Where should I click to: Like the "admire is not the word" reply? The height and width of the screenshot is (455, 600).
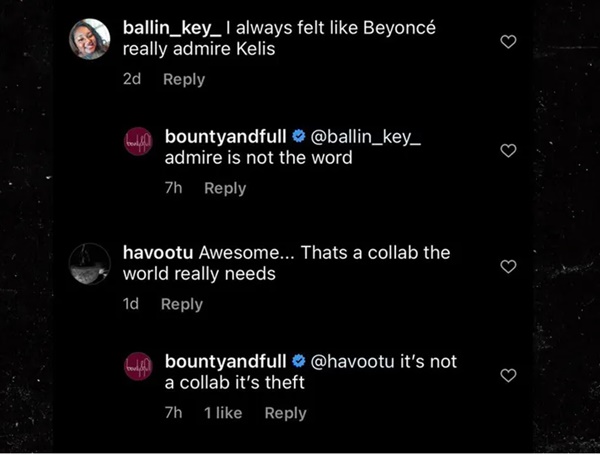click(508, 150)
